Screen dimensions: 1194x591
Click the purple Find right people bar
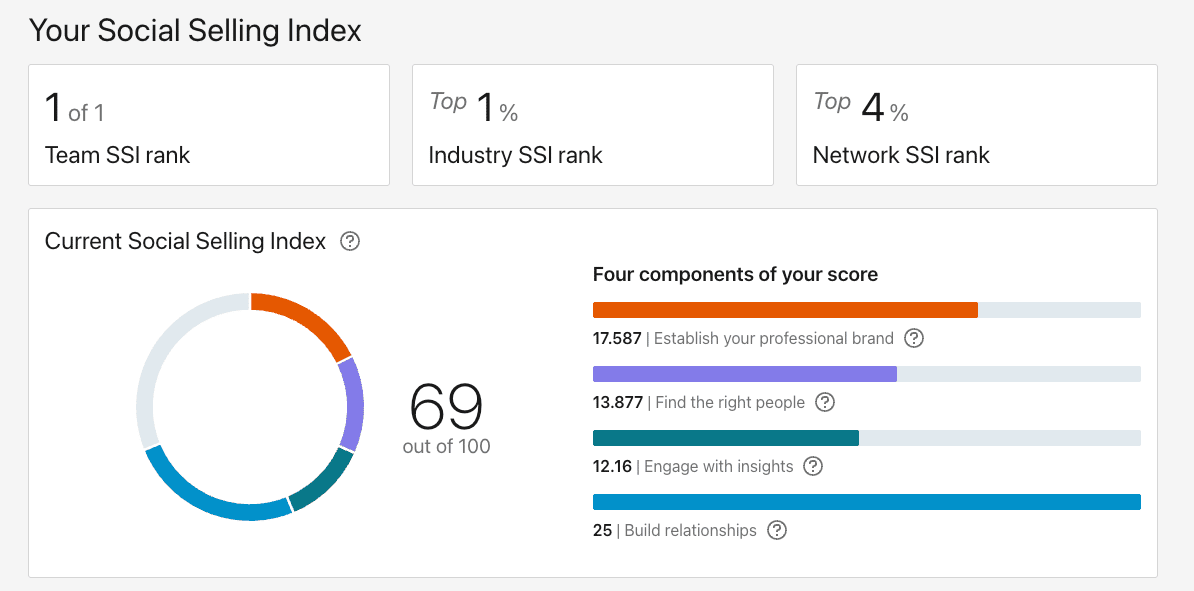(744, 374)
